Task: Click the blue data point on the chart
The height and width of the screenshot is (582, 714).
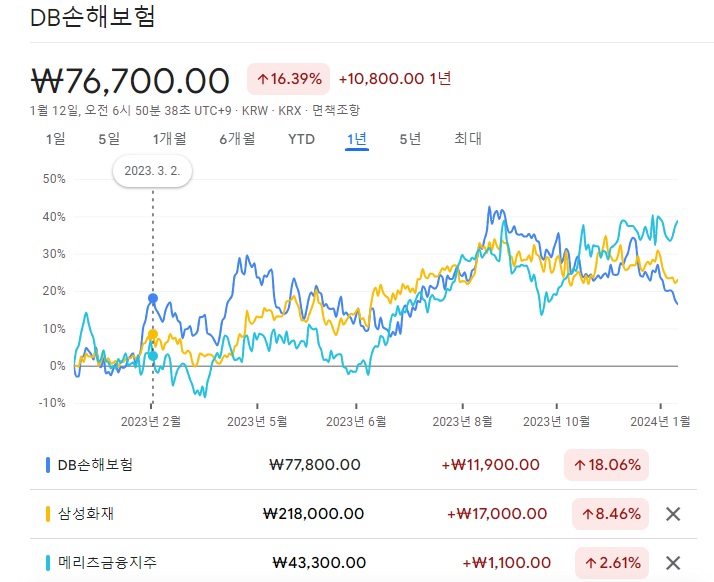Action: pyautogui.click(x=153, y=298)
